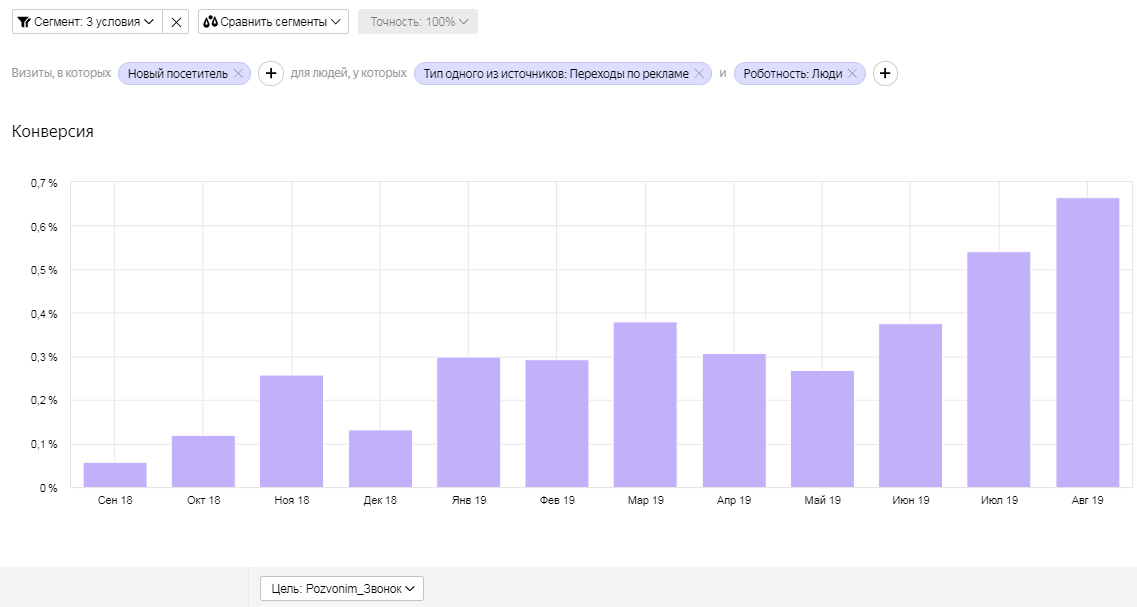Expand the 'Сравнить сегменты' dropdown
Screen dimensions: 1137x607
[273, 22]
